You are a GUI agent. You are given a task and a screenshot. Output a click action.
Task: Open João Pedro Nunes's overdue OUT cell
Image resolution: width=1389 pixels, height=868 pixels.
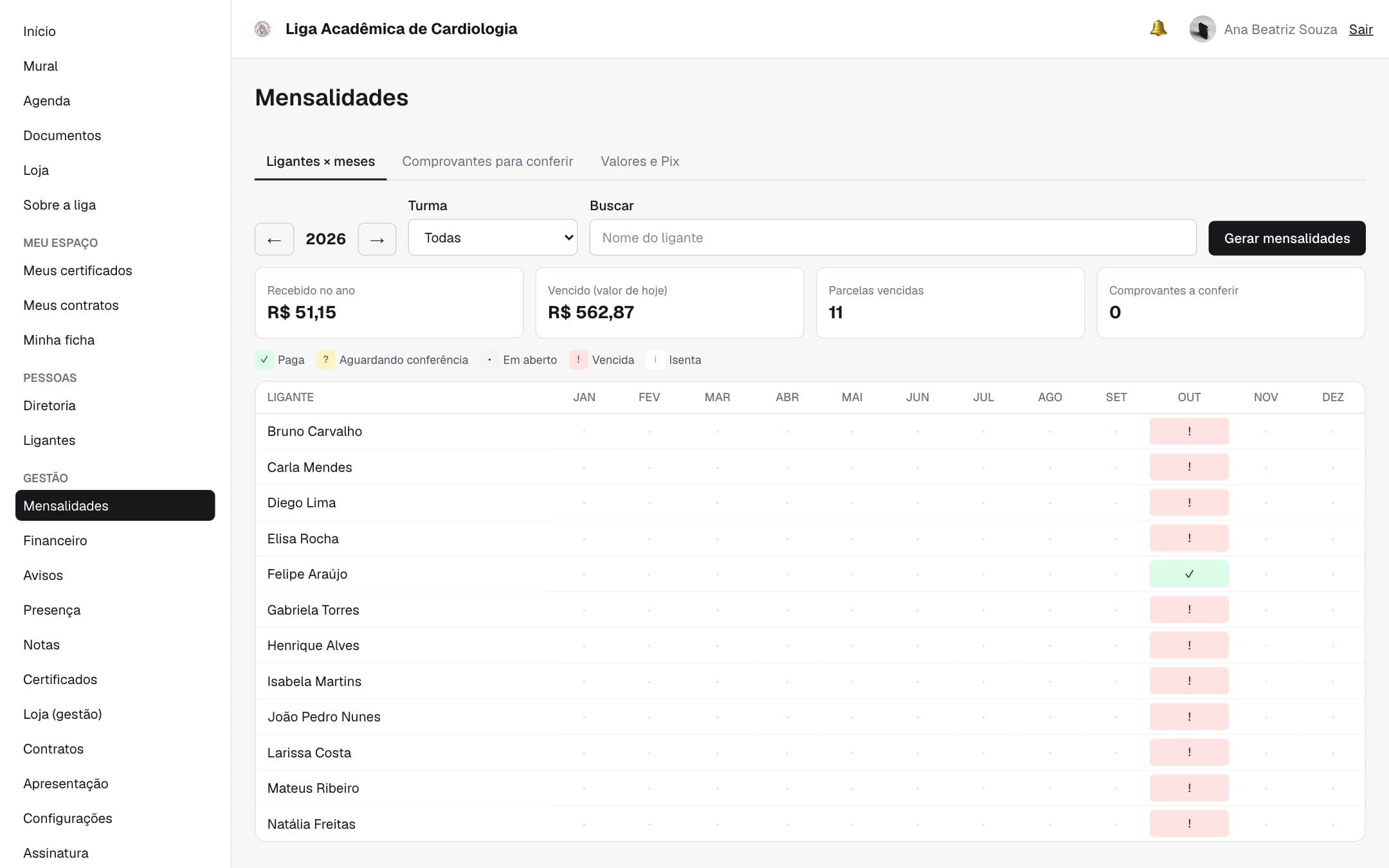(1189, 717)
